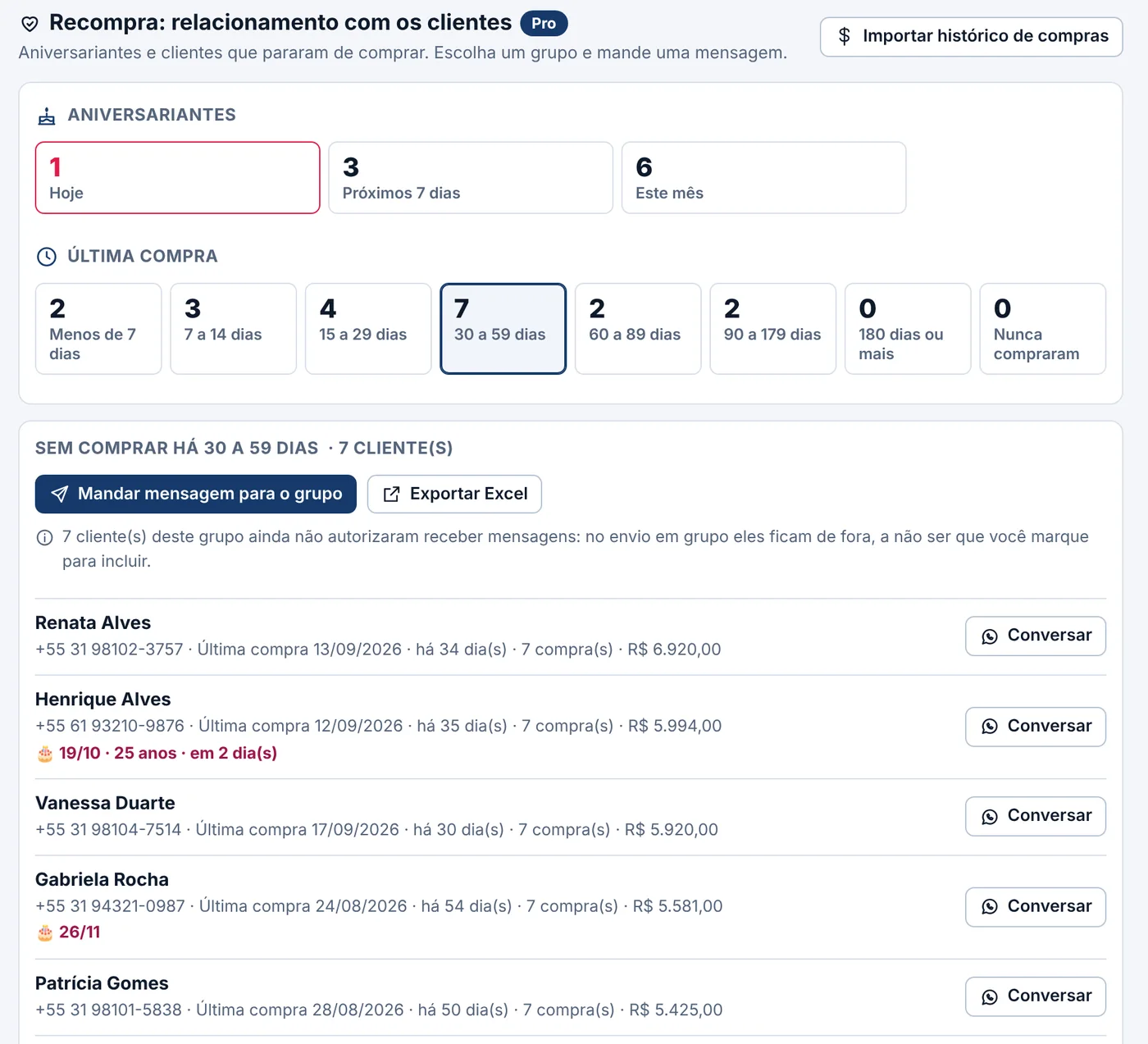This screenshot has height=1044, width=1148.
Task: Open Importar histórico de compras
Action: pos(971,37)
